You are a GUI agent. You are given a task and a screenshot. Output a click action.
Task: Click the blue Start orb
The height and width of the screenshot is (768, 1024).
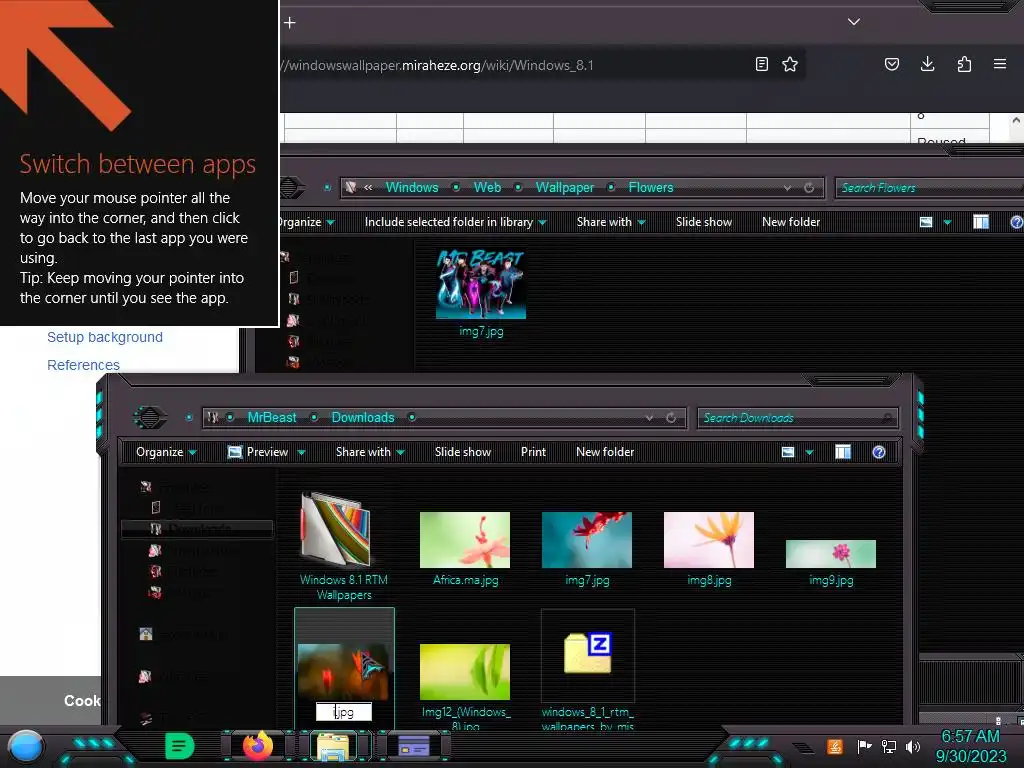tap(25, 746)
